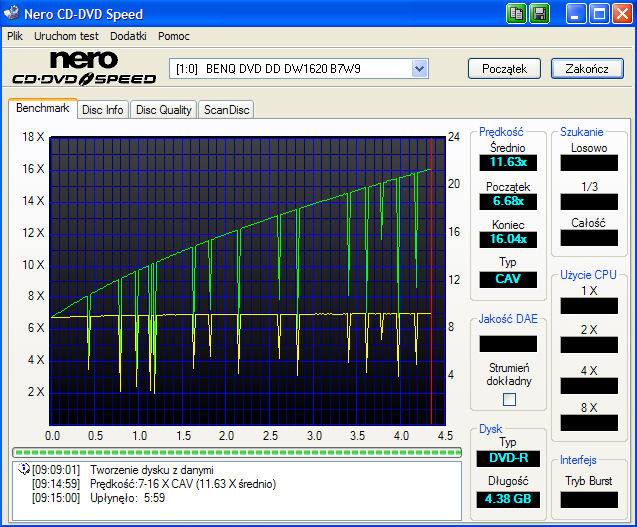Click the Interfejs group label

click(x=578, y=460)
